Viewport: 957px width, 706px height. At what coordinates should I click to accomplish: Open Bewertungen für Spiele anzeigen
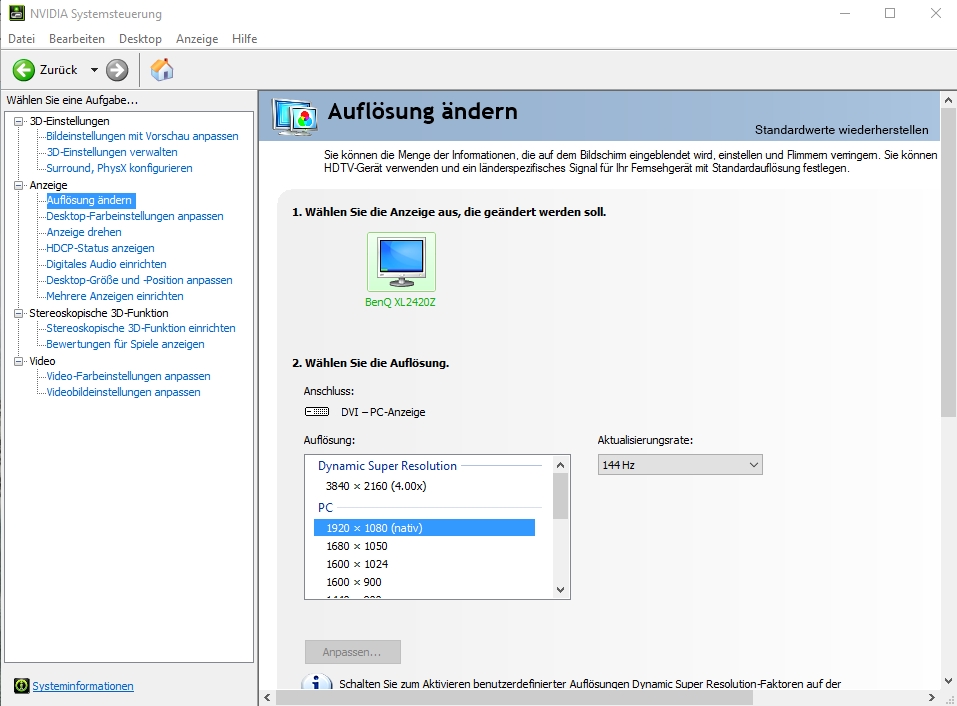tap(126, 344)
